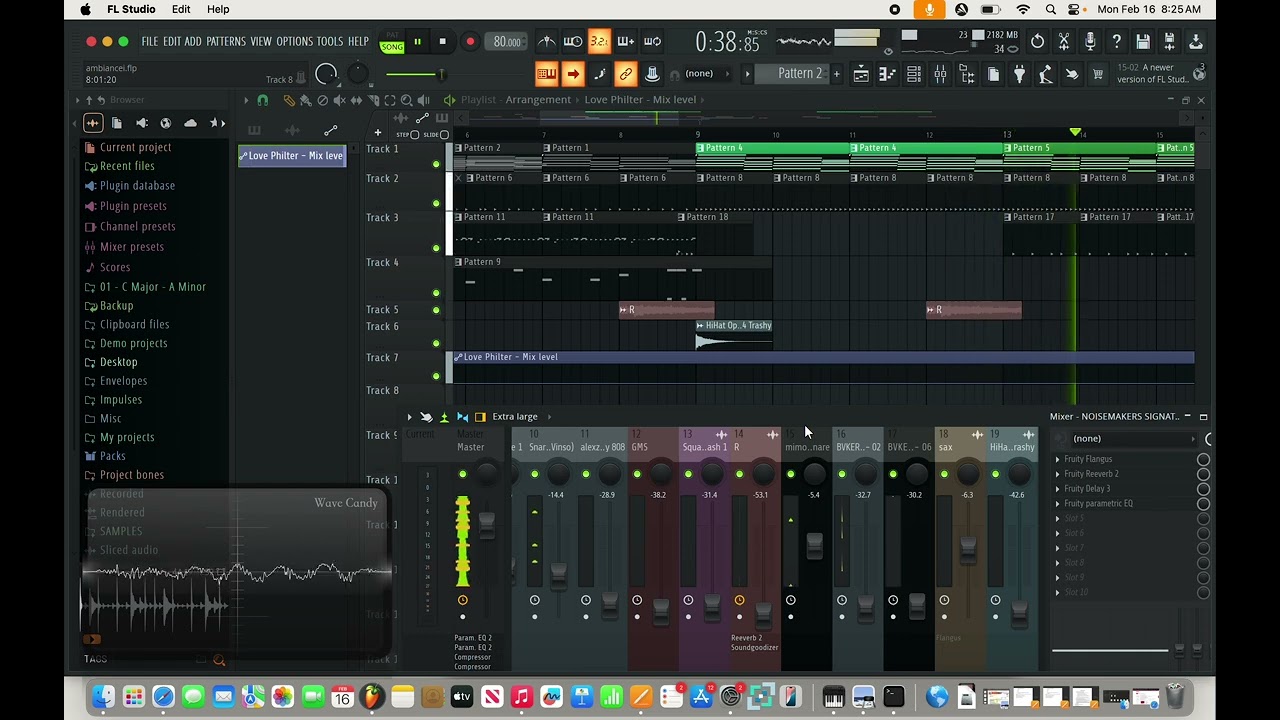Viewport: 1280px width, 720px height.
Task: Click the metronome icon in the toolbar
Action: pyautogui.click(x=547, y=42)
